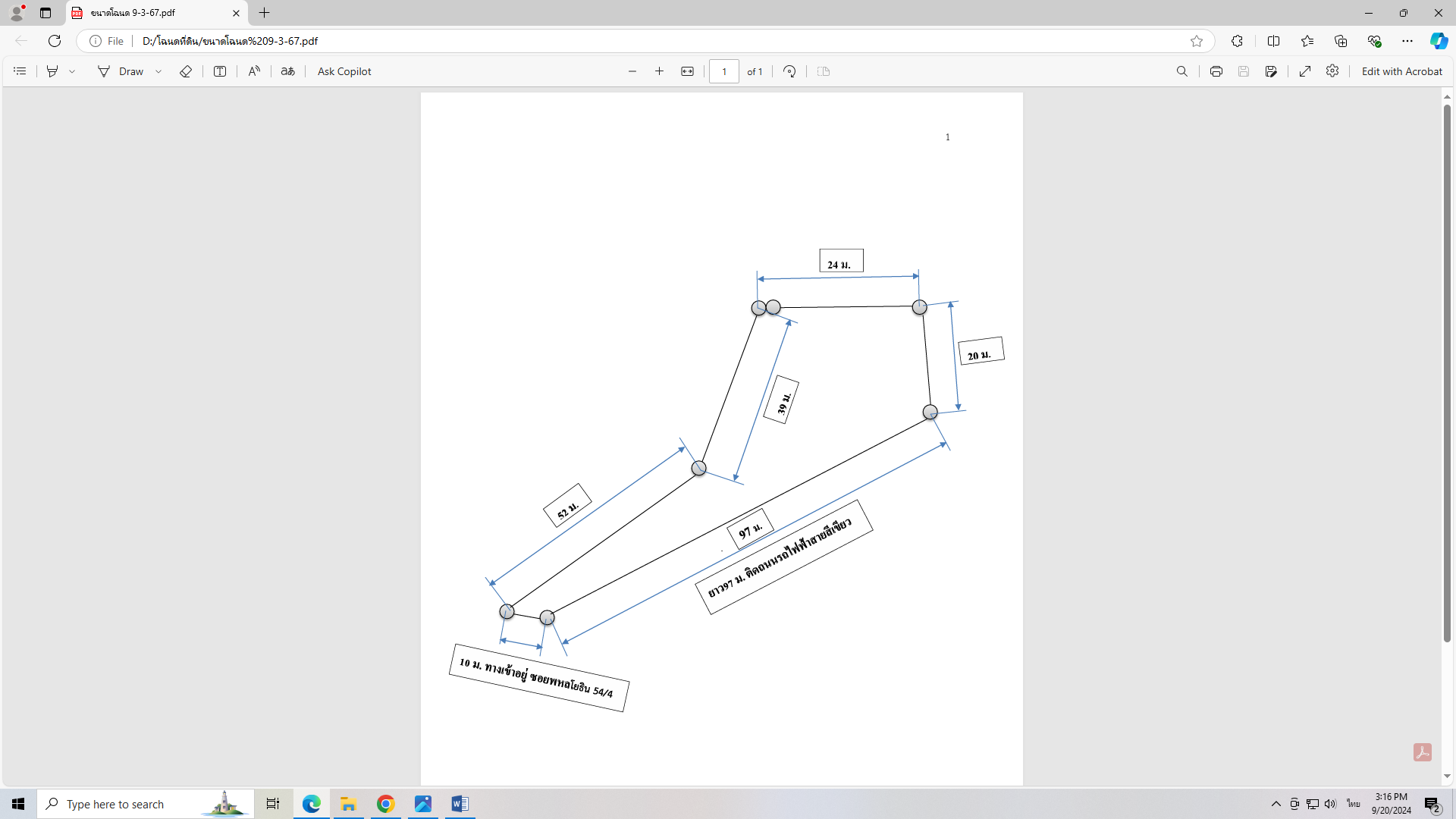Rotate the PDF page
Screen dimensions: 1456x819
click(789, 71)
